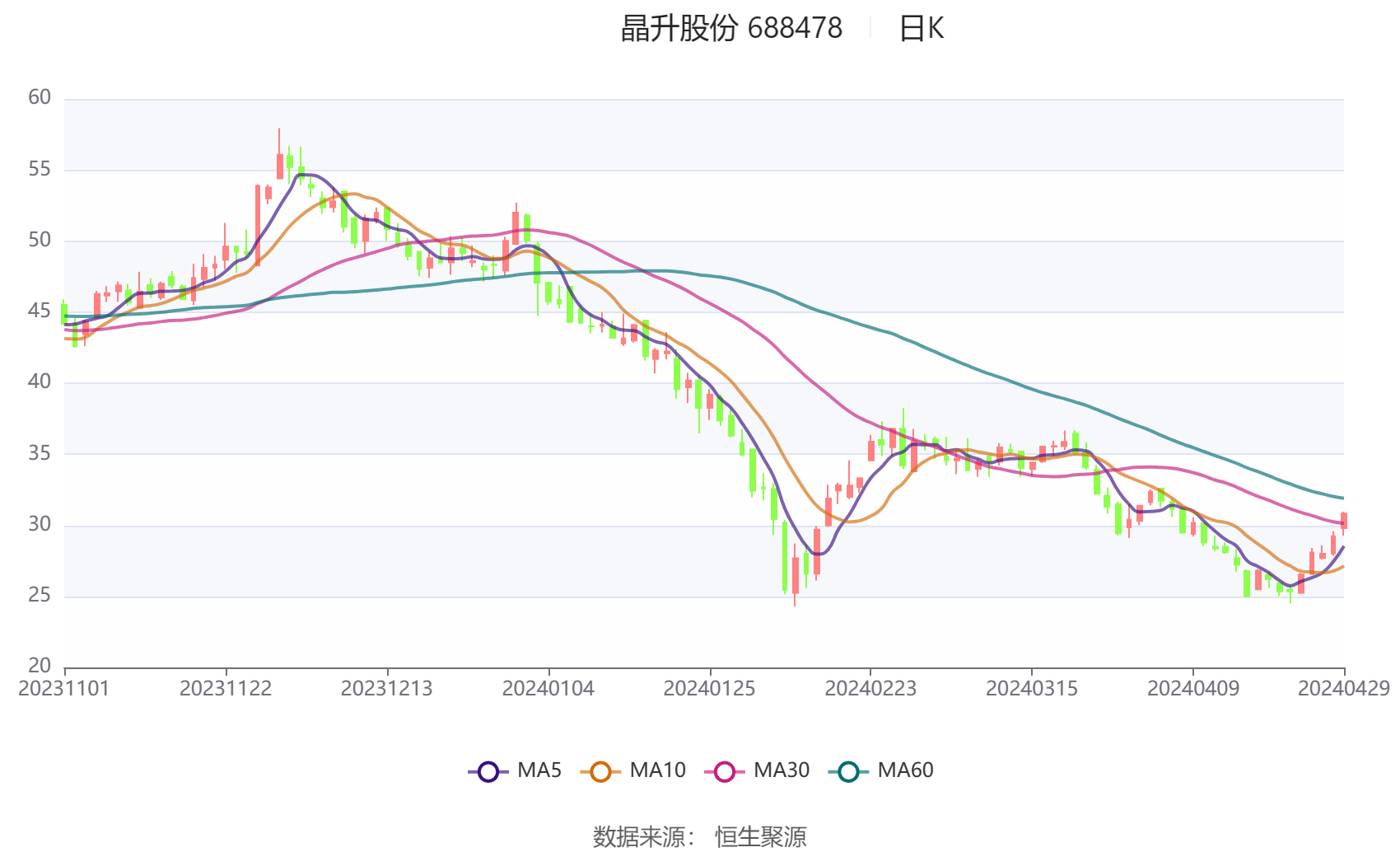This screenshot has width=1400, height=852.
Task: Hide the MA10 series via its legend label
Action: point(657,770)
